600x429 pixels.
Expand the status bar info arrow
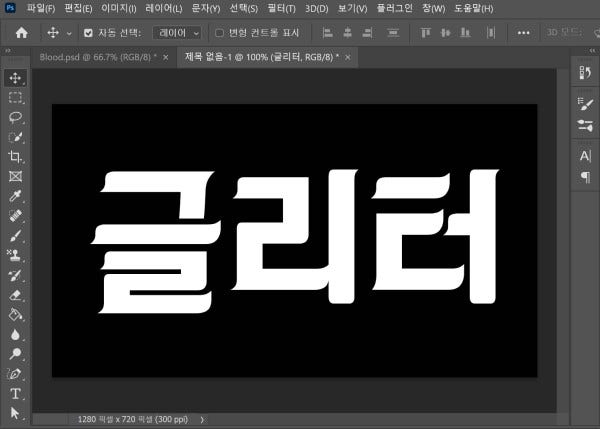click(x=202, y=420)
